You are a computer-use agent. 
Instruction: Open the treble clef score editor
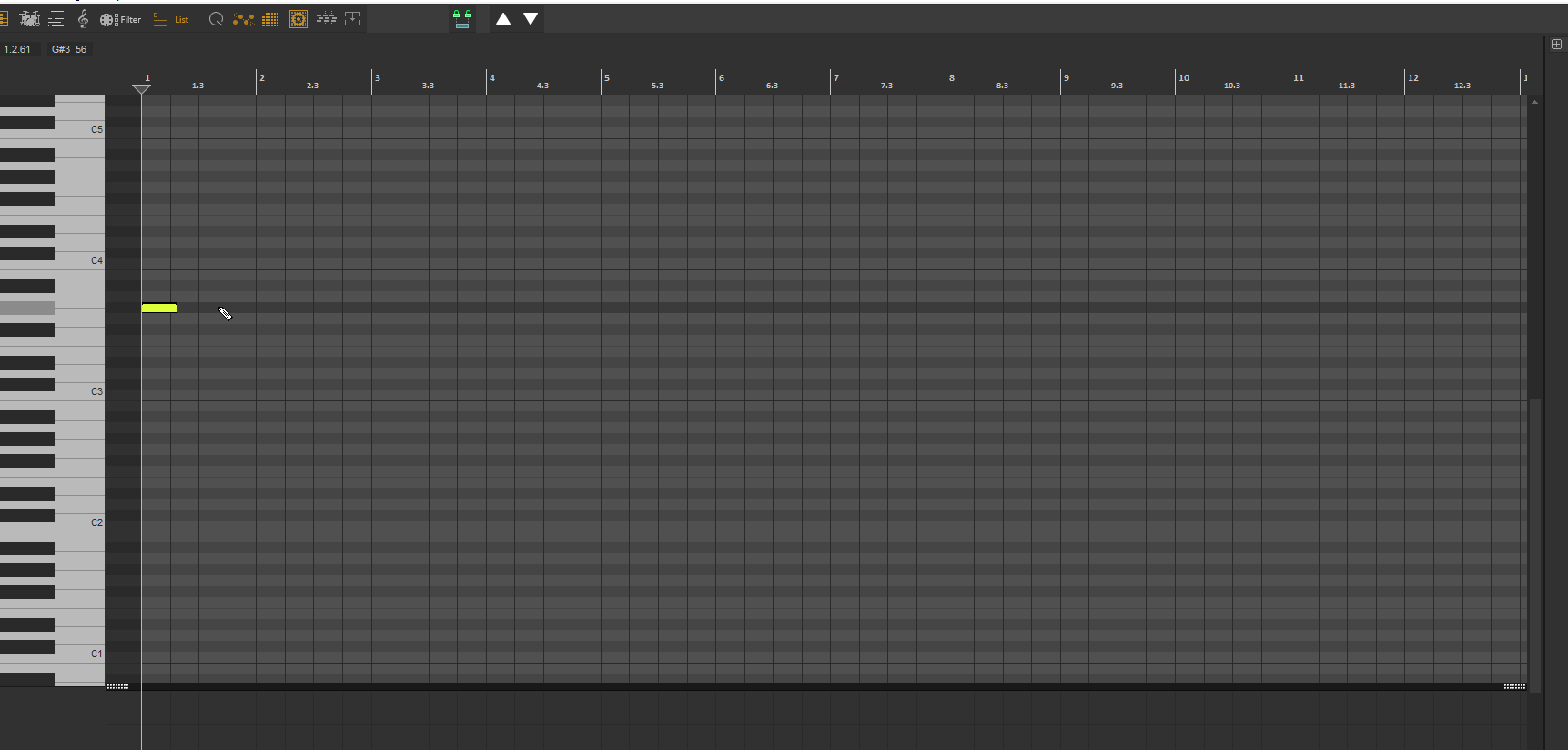[x=83, y=19]
